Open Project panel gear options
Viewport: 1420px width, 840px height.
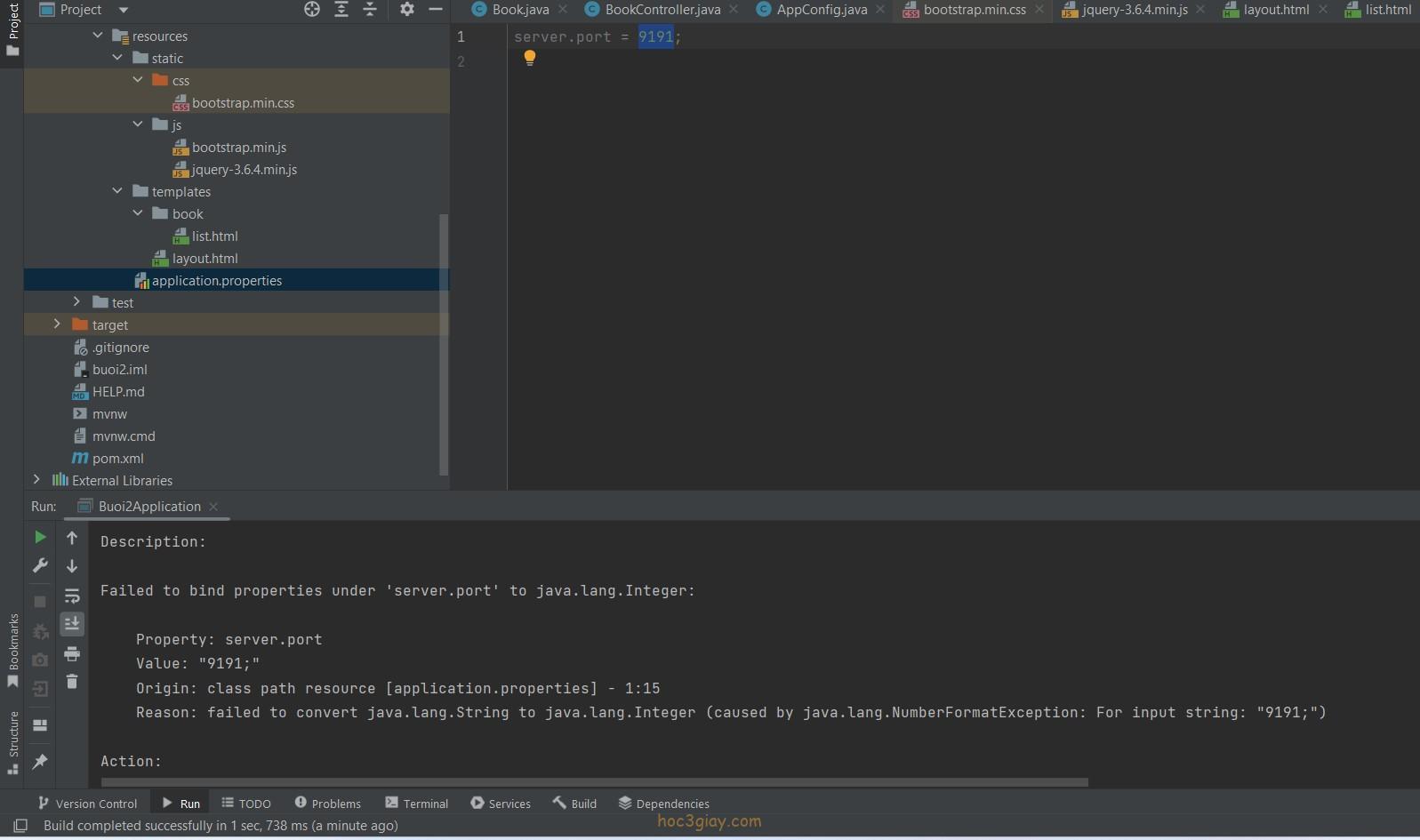point(406,10)
